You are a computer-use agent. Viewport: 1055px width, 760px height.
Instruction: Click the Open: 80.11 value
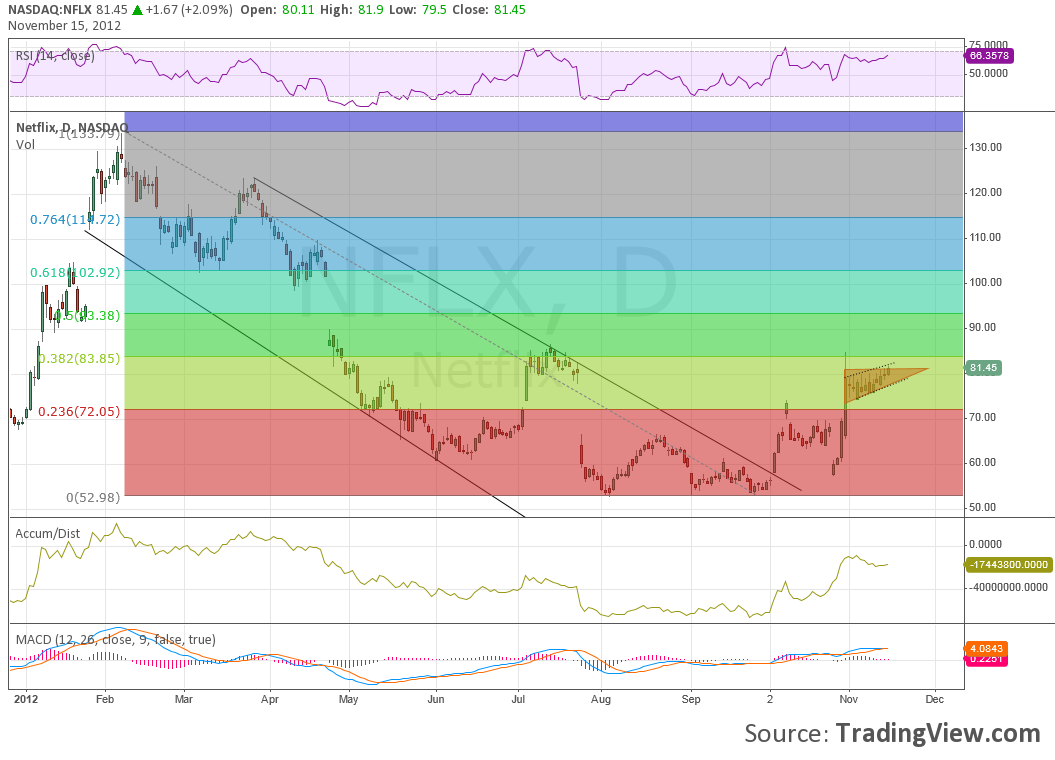click(278, 9)
